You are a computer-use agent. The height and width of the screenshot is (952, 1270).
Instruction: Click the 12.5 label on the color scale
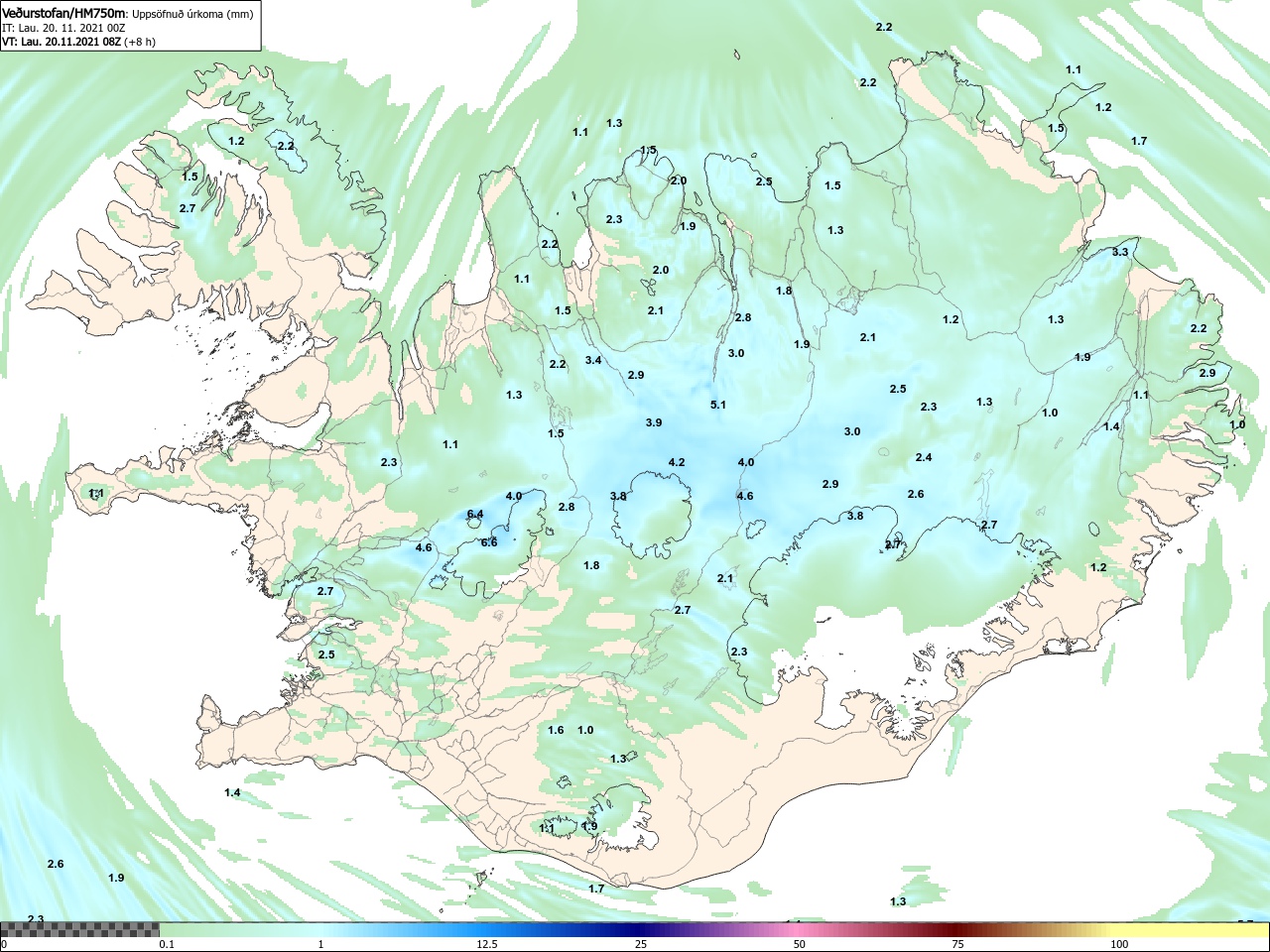point(487,944)
